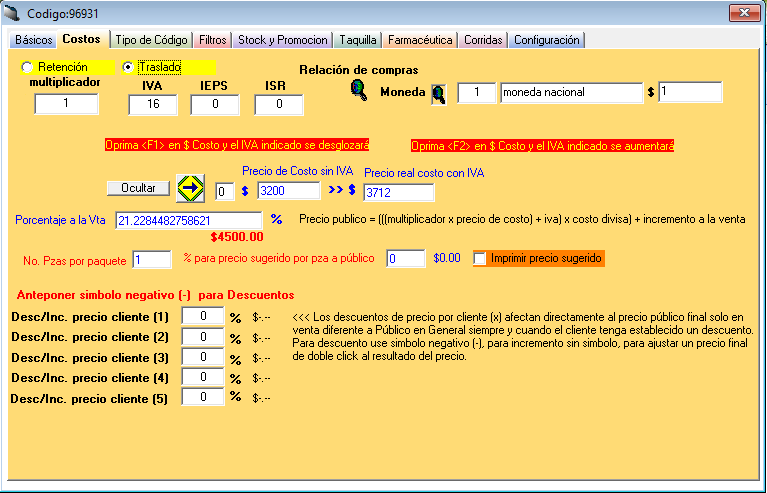Click the magnifier icon beside Relación de compras
Screen dimensions: 767x493
click(x=358, y=90)
